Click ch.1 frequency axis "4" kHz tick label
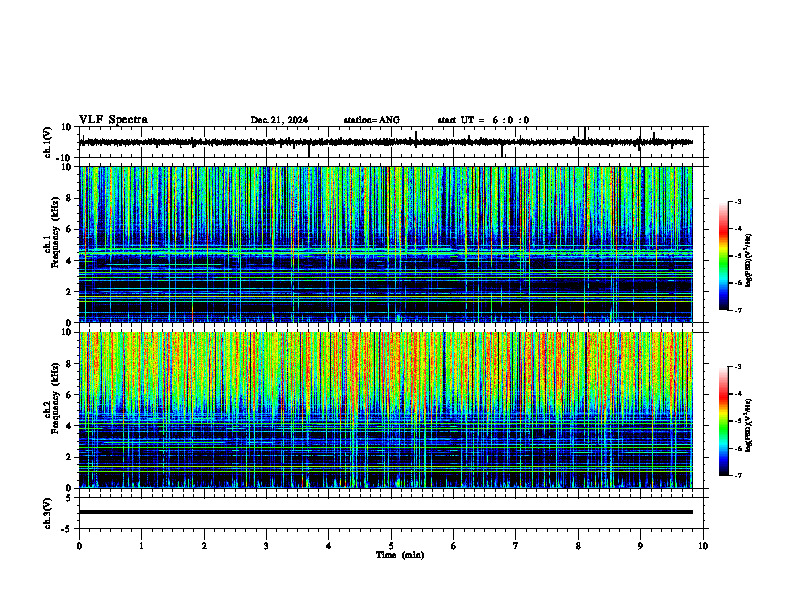Viewport: 792px width, 612px height. [70, 261]
